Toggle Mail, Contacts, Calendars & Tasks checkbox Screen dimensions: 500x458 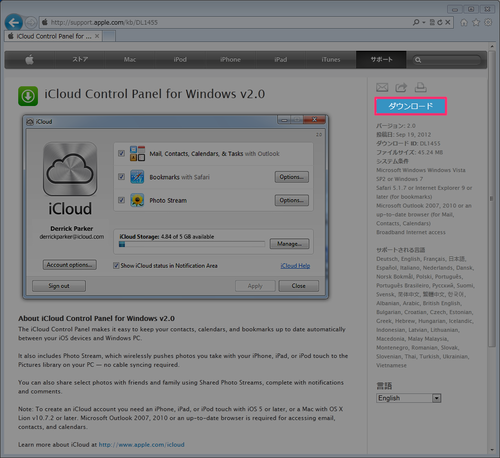click(121, 153)
